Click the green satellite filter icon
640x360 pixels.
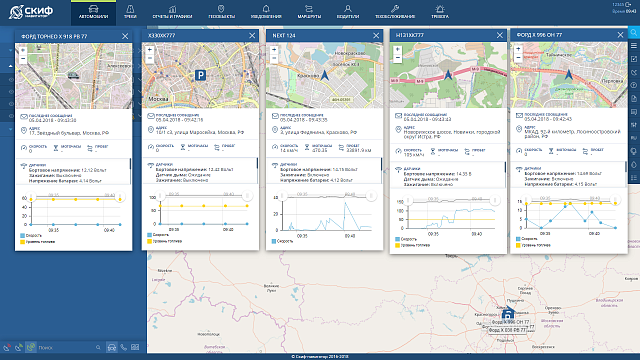pos(19,347)
